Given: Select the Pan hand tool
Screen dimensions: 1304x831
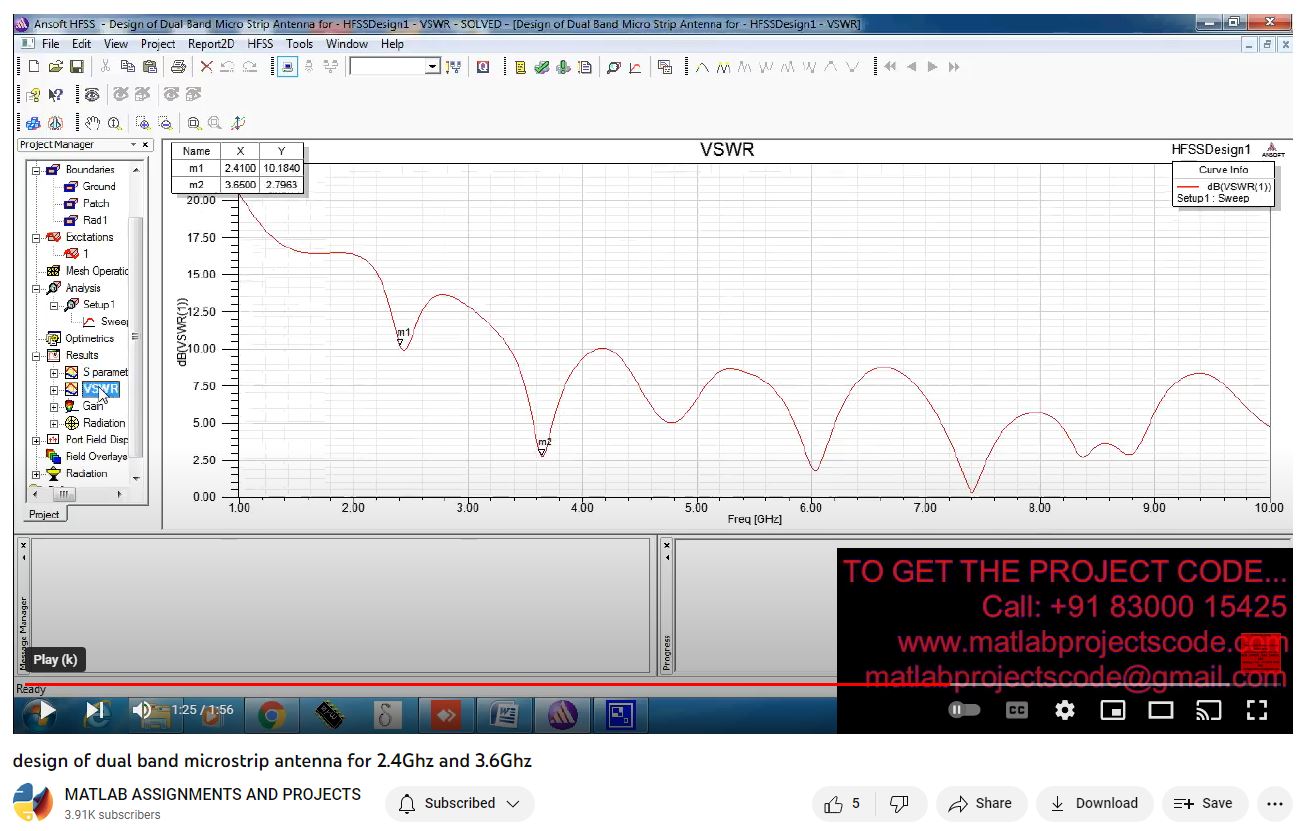Looking at the screenshot, I should click(92, 124).
